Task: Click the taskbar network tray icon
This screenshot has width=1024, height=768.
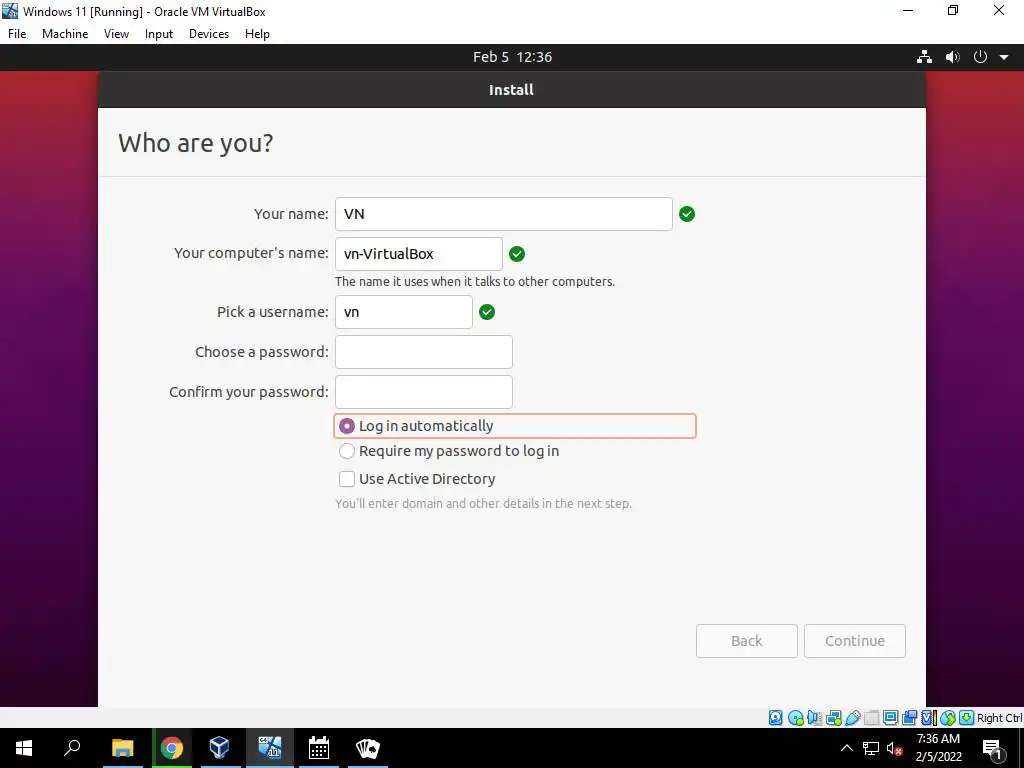Action: click(871, 748)
